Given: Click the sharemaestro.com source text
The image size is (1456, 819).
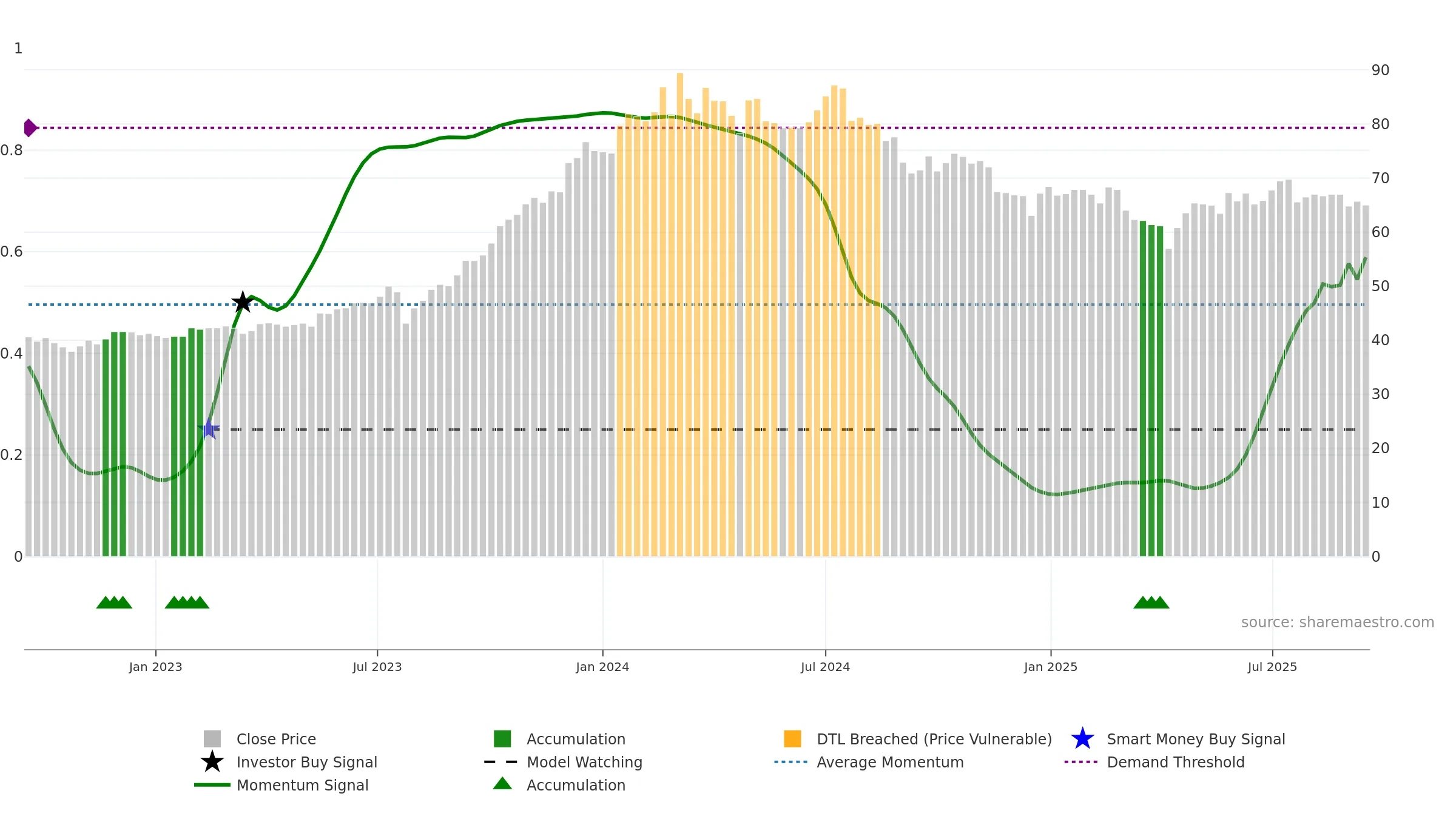Looking at the screenshot, I should [1337, 622].
